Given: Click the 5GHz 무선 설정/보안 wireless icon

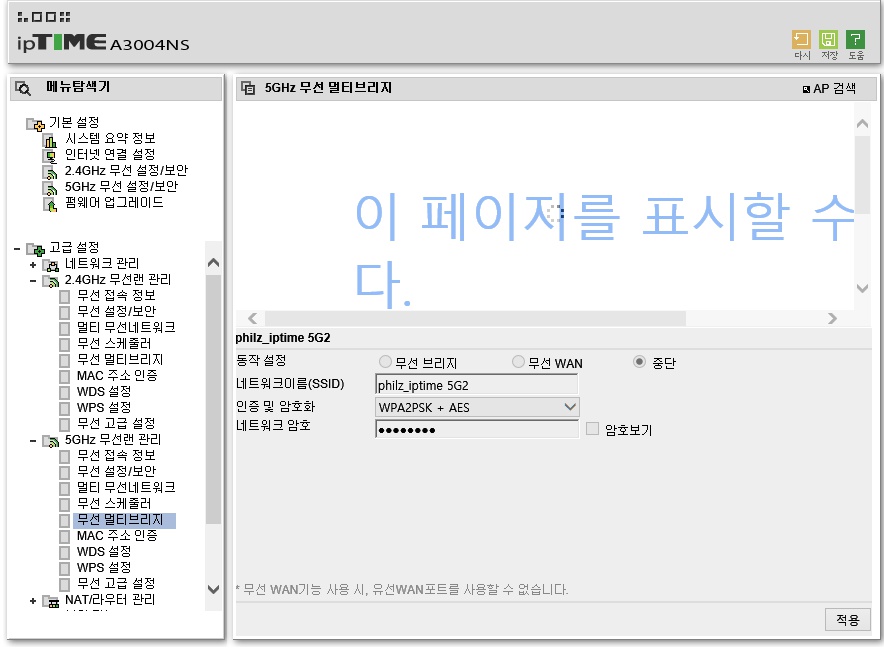Looking at the screenshot, I should click(x=51, y=188).
